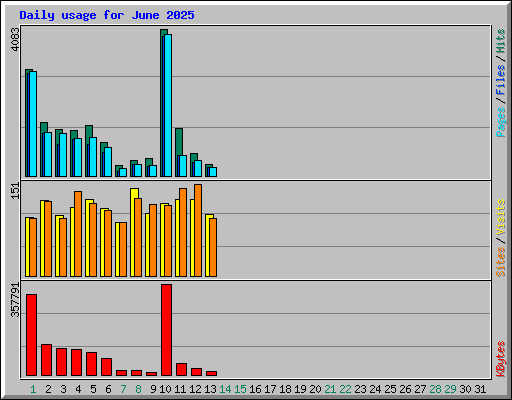Click day 6 on the date axis
The width and height of the screenshot is (512, 400).
108,389
